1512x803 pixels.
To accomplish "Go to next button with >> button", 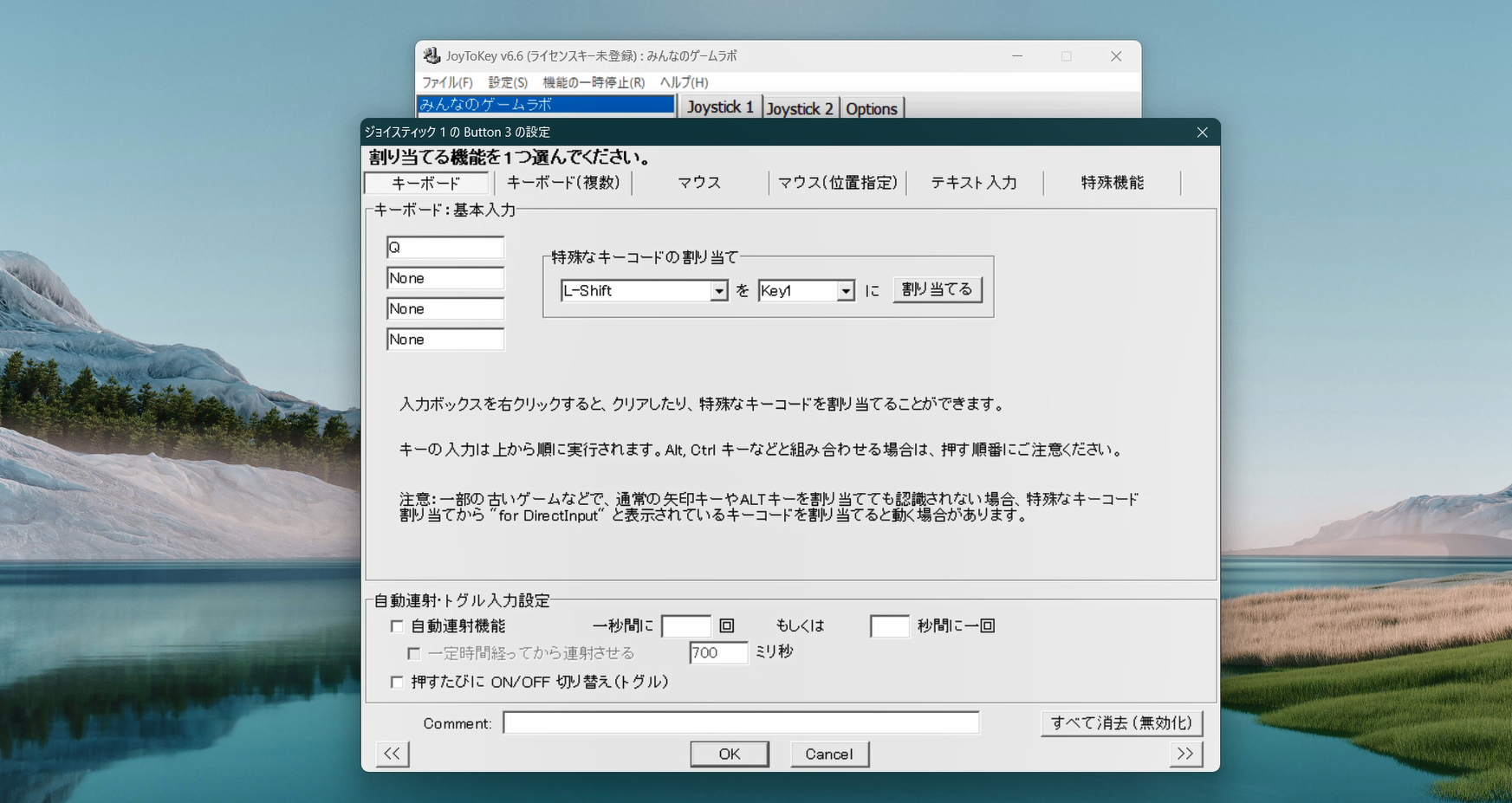I will pos(1185,754).
